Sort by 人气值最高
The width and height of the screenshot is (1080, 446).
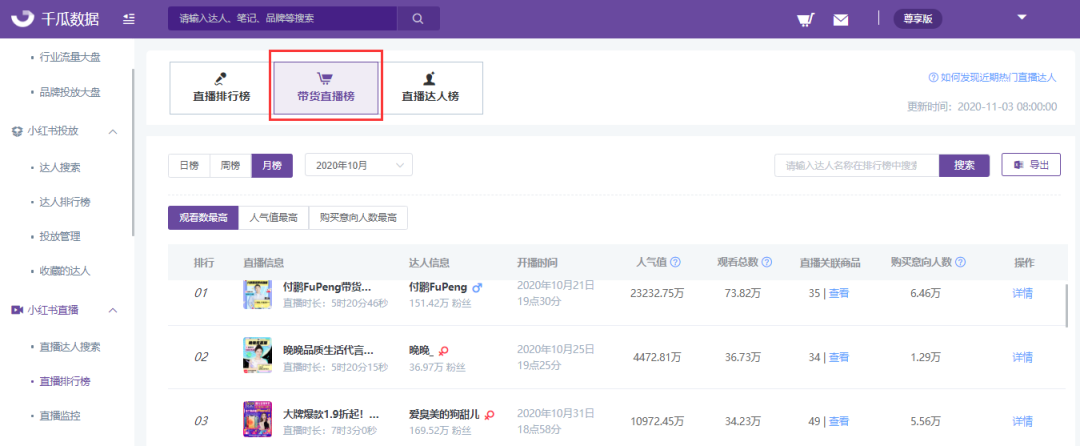273,217
